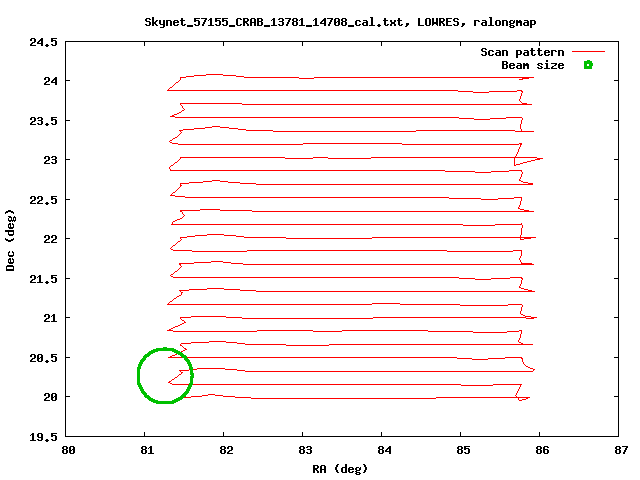
Task: Click the 'RA (deg)' x-axis label
Action: click(340, 469)
